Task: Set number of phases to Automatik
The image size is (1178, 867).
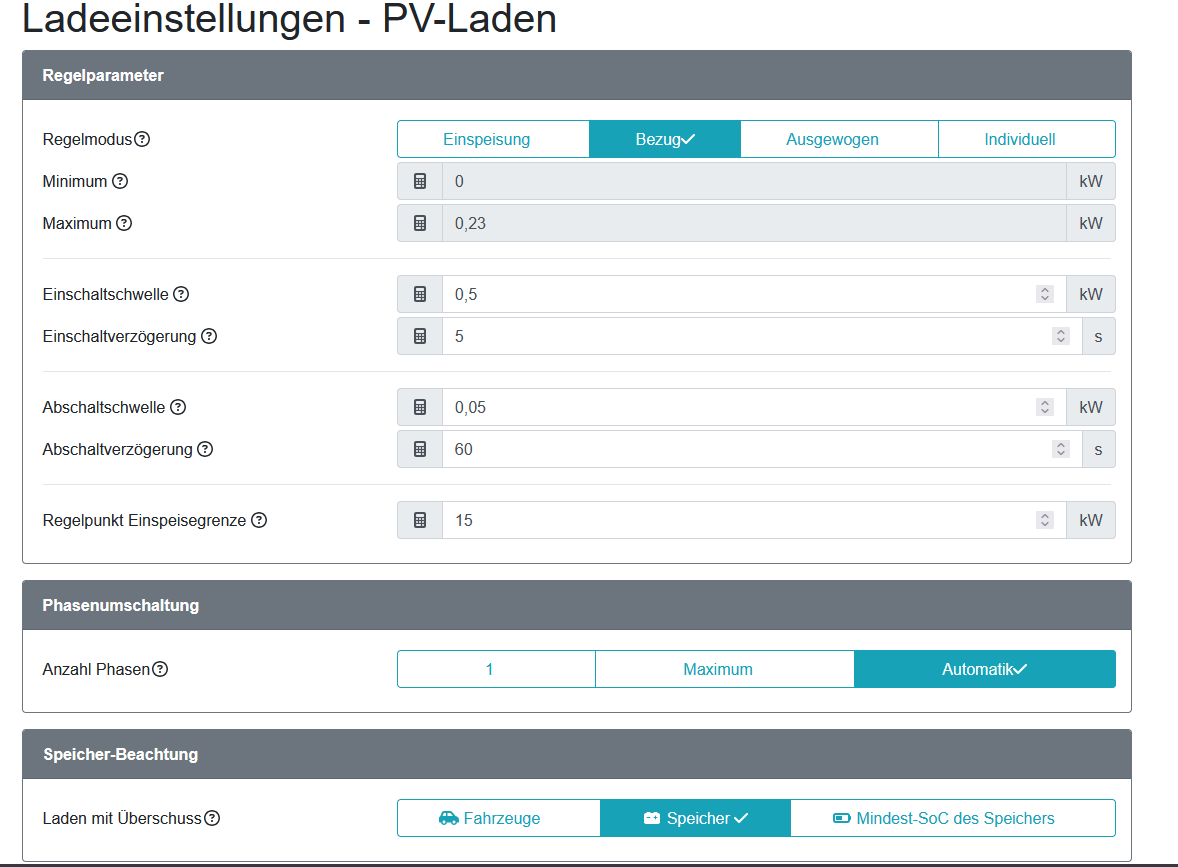Action: click(x=985, y=669)
